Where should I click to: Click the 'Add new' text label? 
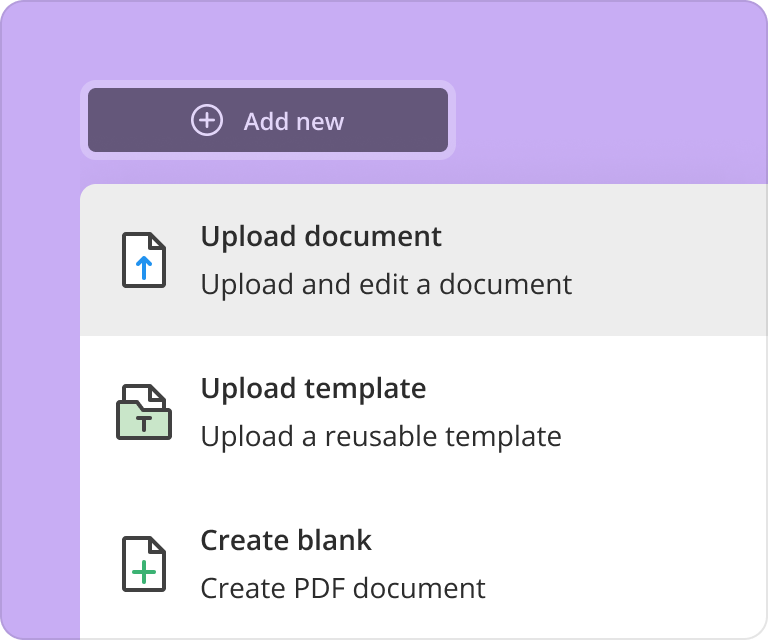[x=293, y=122]
